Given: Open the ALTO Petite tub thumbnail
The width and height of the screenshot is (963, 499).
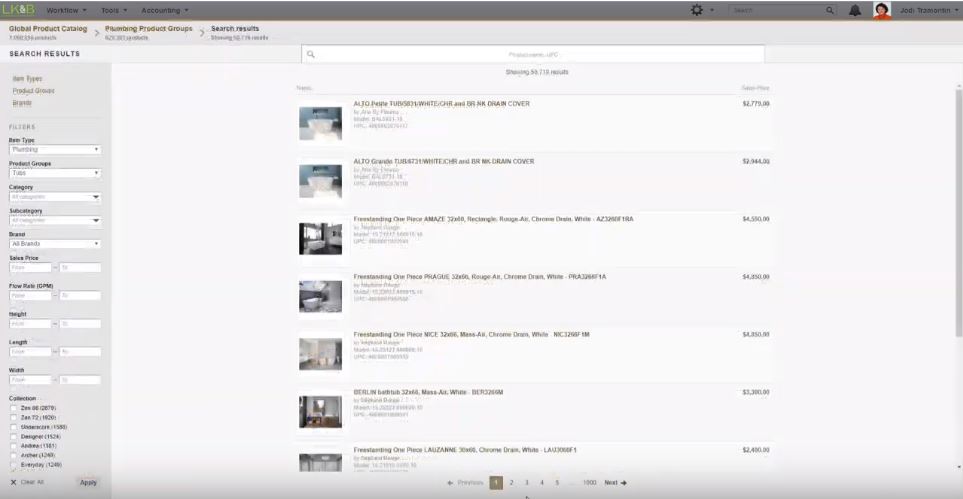Looking at the screenshot, I should [x=320, y=123].
